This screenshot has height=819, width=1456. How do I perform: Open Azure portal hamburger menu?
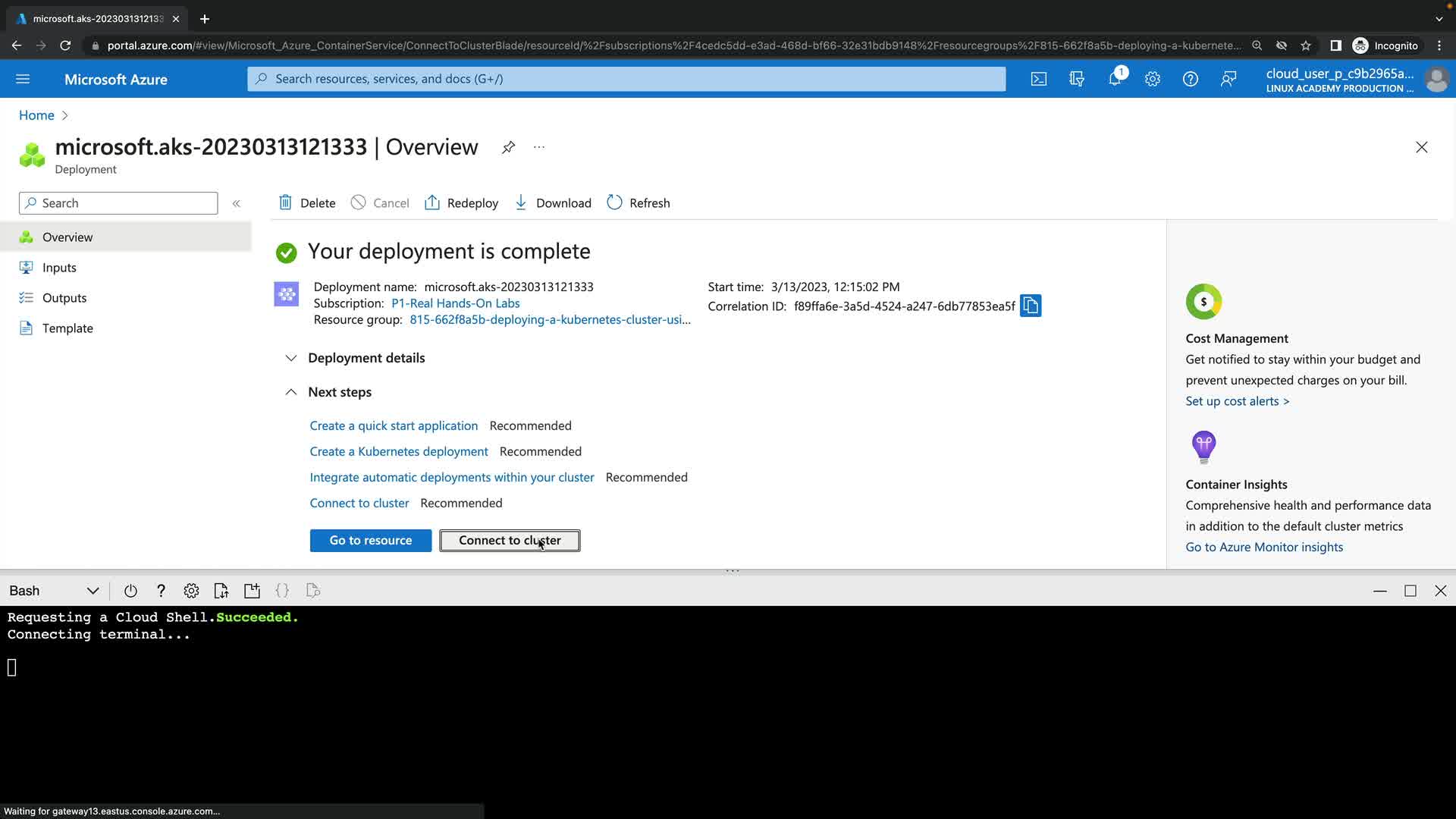click(23, 79)
